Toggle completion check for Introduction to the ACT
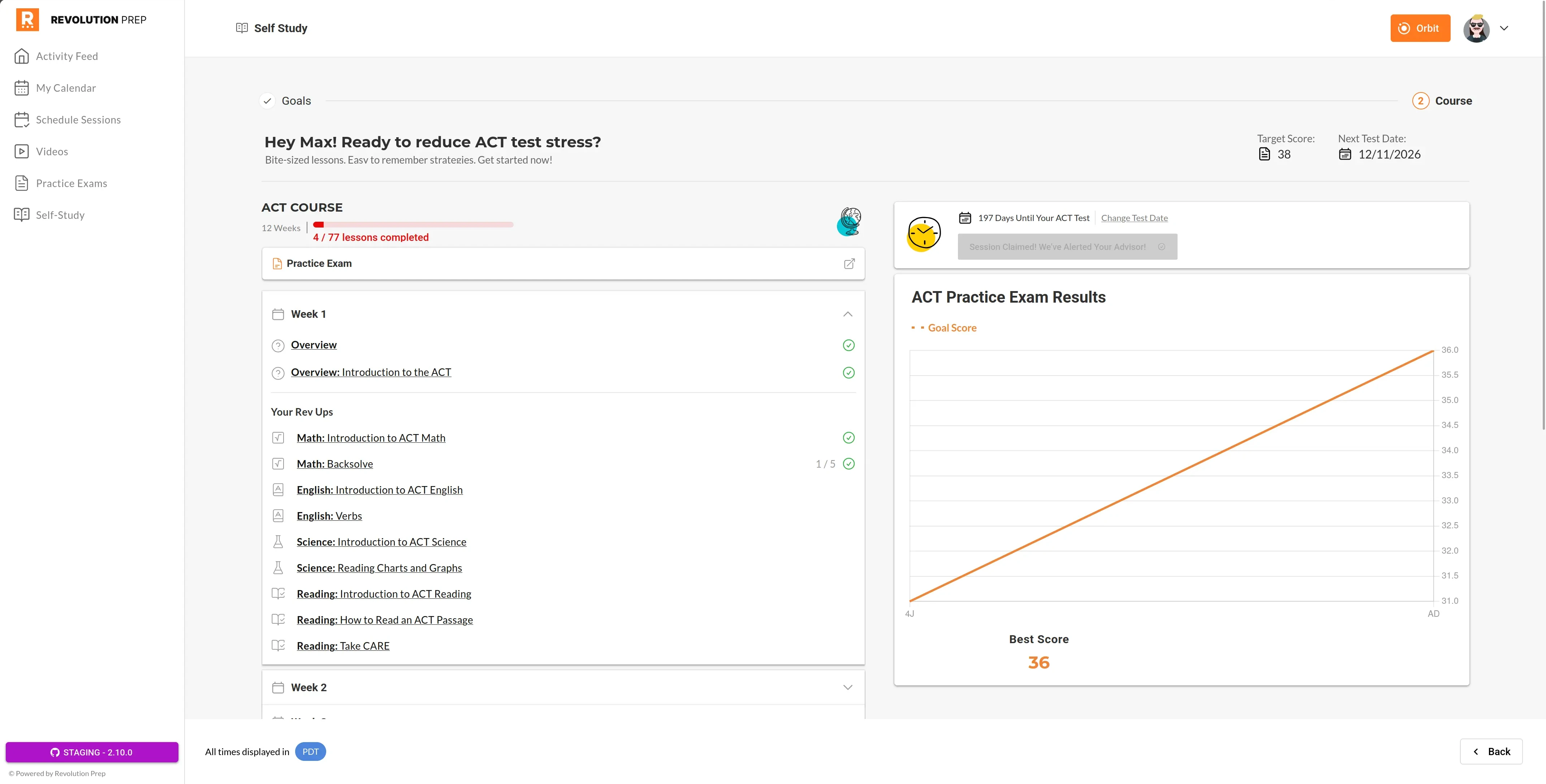Viewport: 1546px width, 784px height. click(848, 373)
